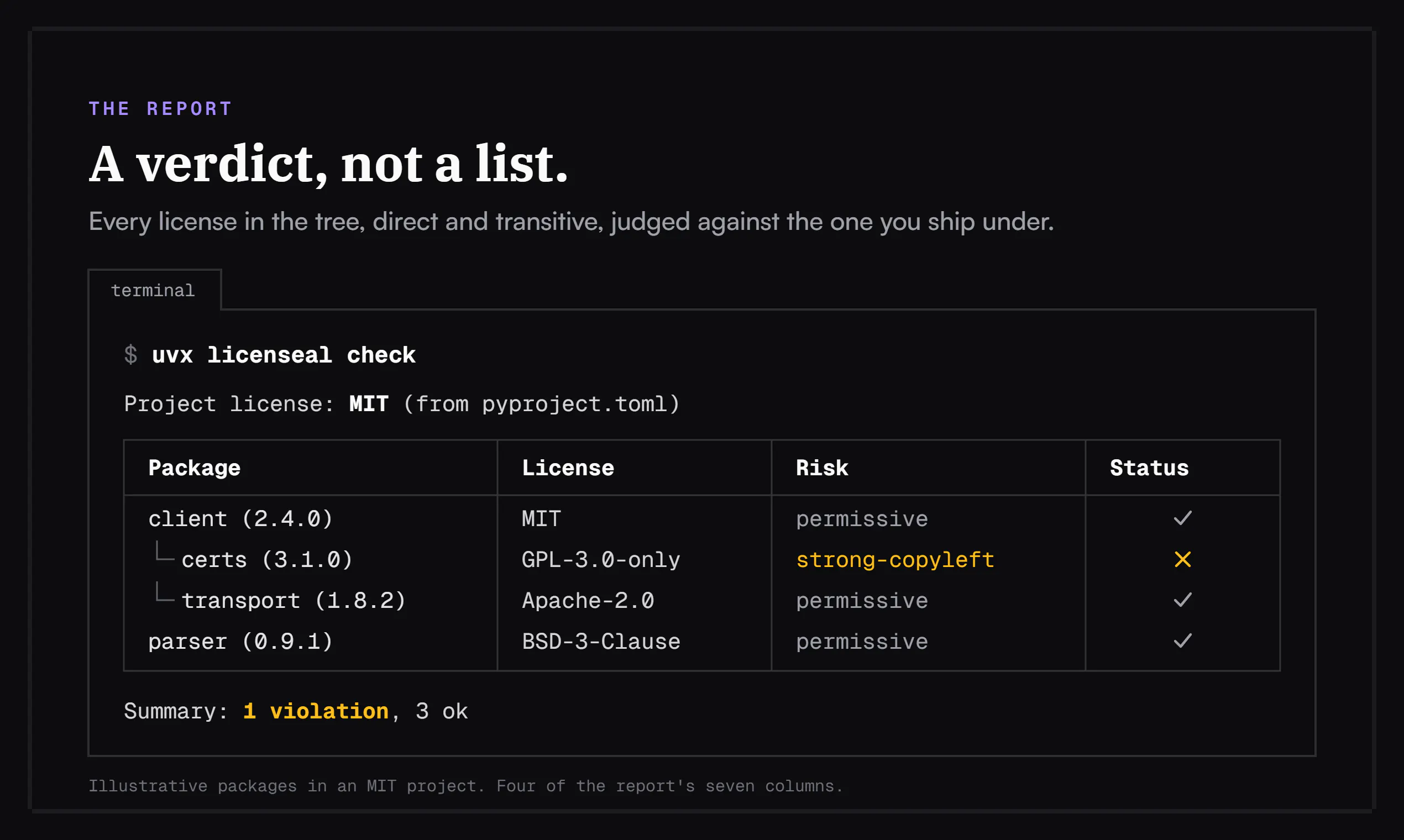The height and width of the screenshot is (840, 1404).
Task: Click the 'A verdict, not a list.' heading
Action: tap(328, 164)
